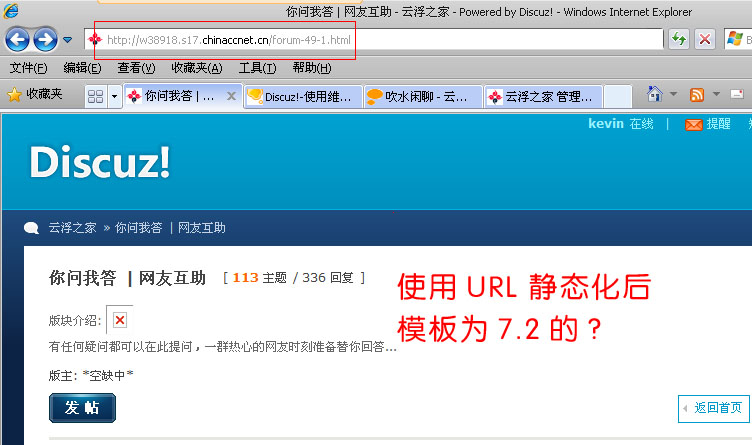Screen dimensions: 752x445
Task: Click the search provider icon beside address bar
Action: tap(735, 39)
